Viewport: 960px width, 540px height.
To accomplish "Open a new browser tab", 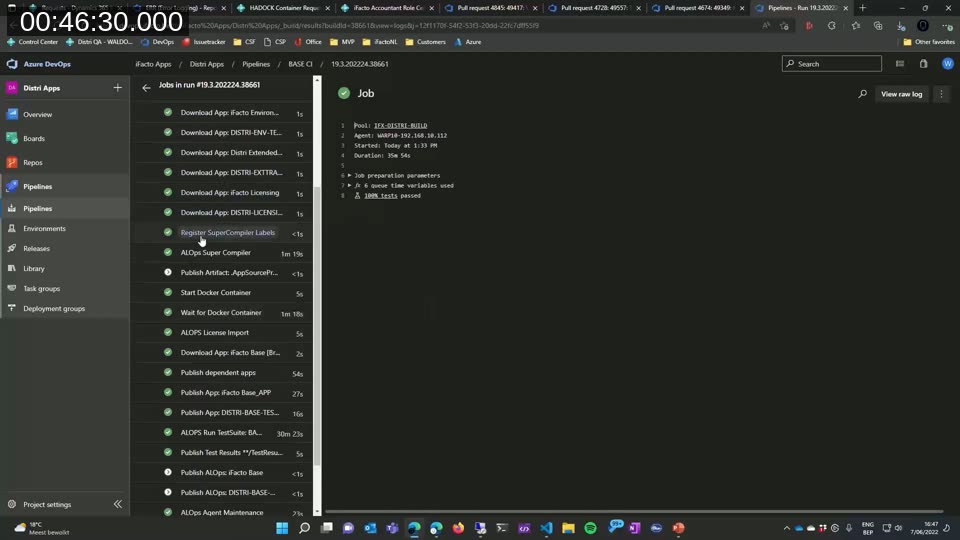I will point(863,8).
